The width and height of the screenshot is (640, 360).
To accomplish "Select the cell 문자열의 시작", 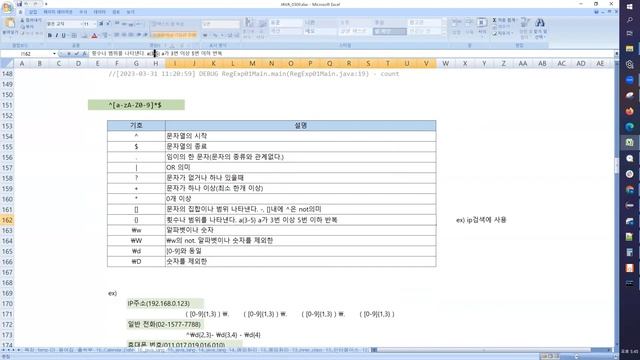I will [301, 136].
